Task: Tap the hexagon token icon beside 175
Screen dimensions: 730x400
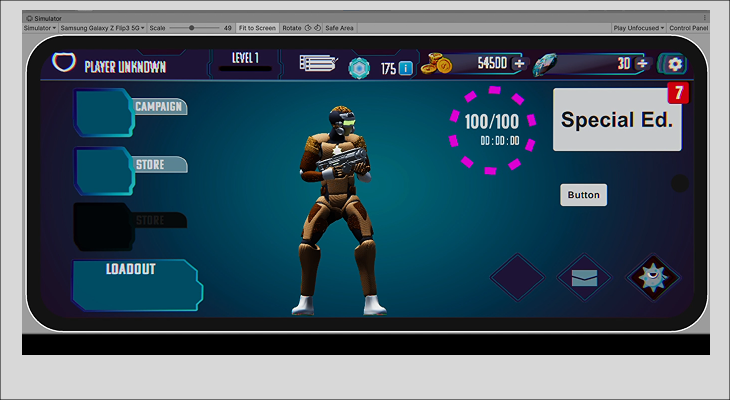Action: 359,68
